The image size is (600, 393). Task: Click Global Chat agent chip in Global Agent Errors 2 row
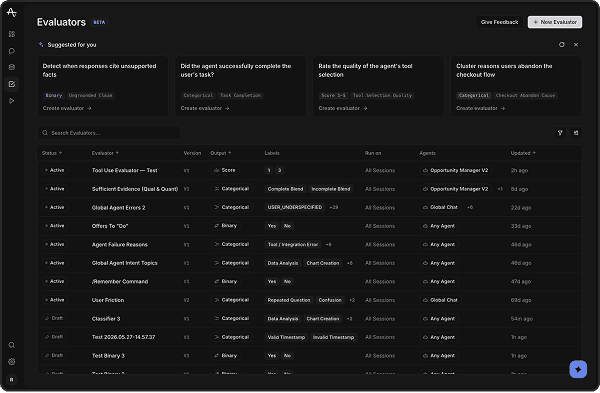tap(440, 207)
